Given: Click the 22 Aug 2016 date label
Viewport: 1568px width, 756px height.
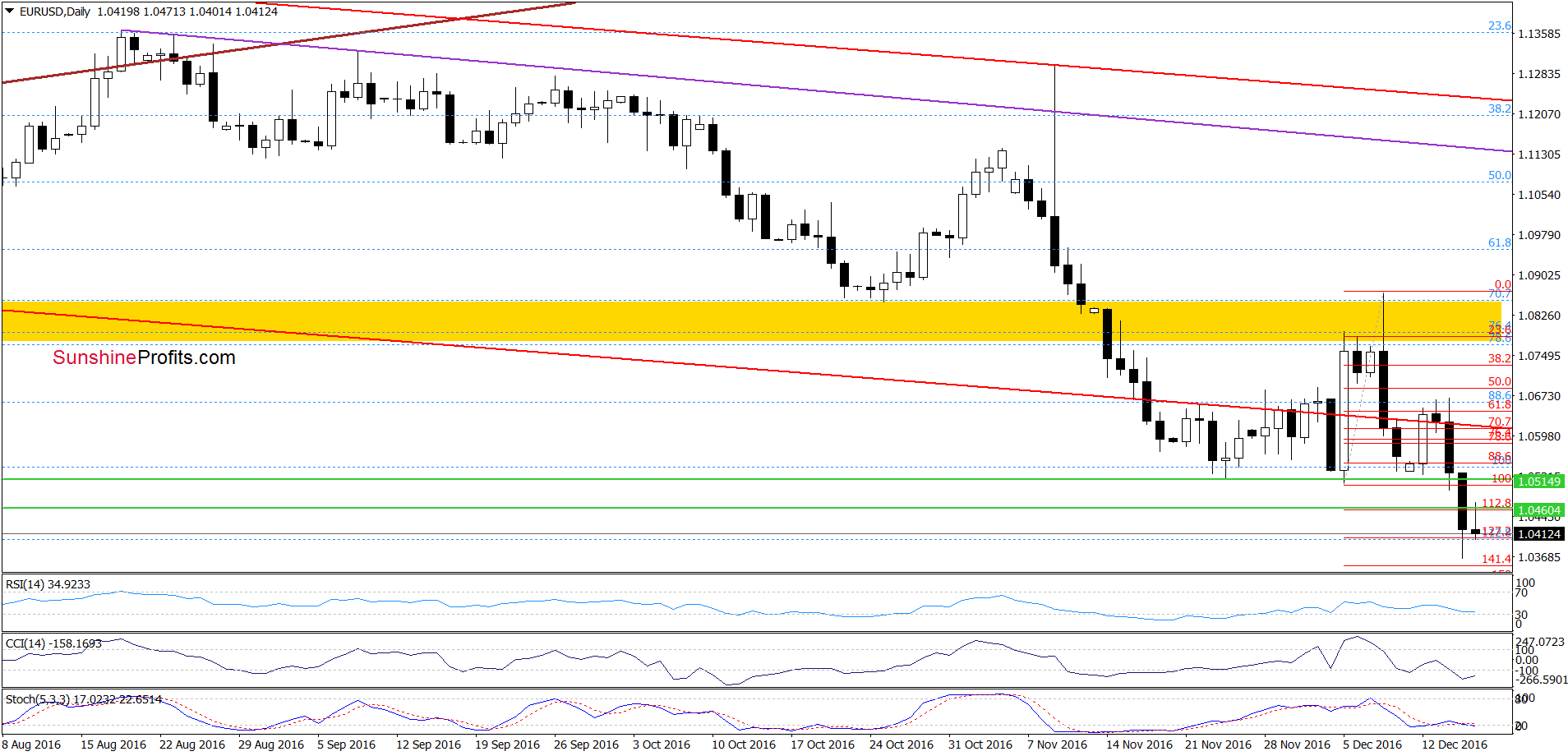Looking at the screenshot, I should click(x=192, y=744).
